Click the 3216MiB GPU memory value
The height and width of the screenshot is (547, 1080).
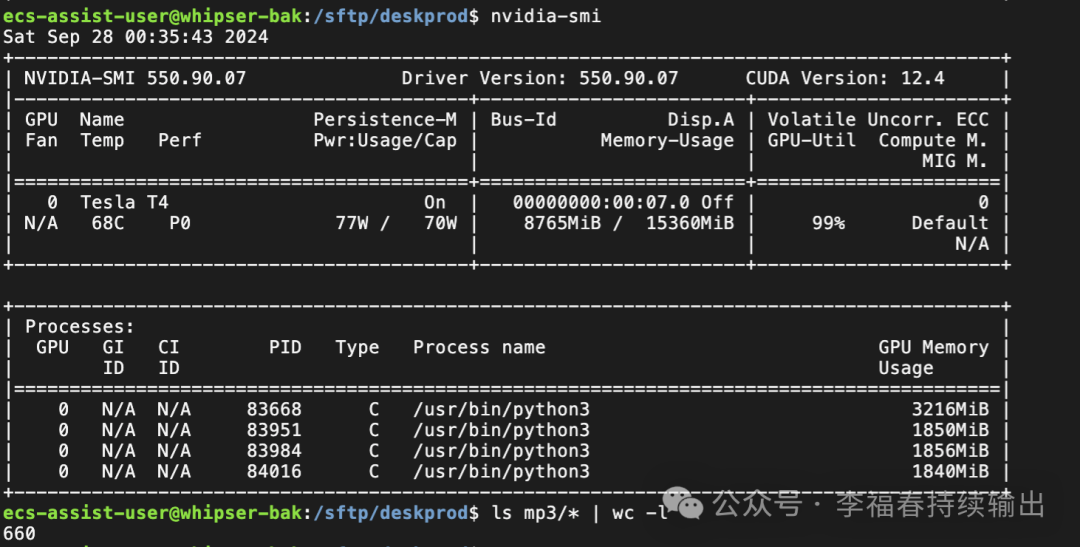(951, 409)
